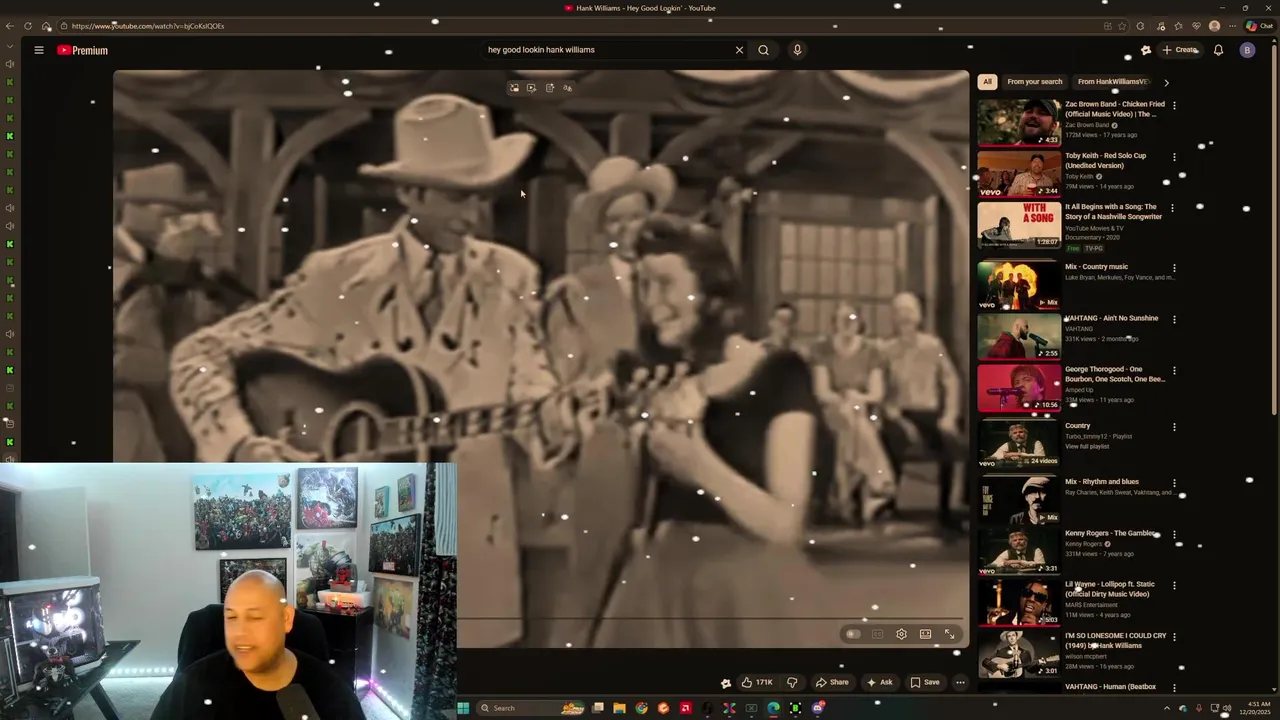Image resolution: width=1280 pixels, height=720 pixels.
Task: Open Kenny Rogers The Gambler thumbnail
Action: pyautogui.click(x=1019, y=551)
